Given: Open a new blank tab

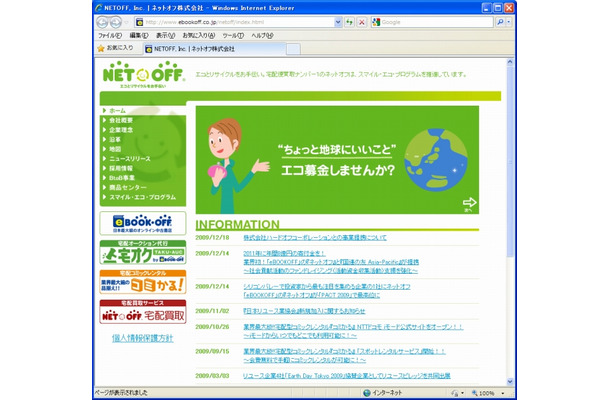Looking at the screenshot, I should click(293, 49).
